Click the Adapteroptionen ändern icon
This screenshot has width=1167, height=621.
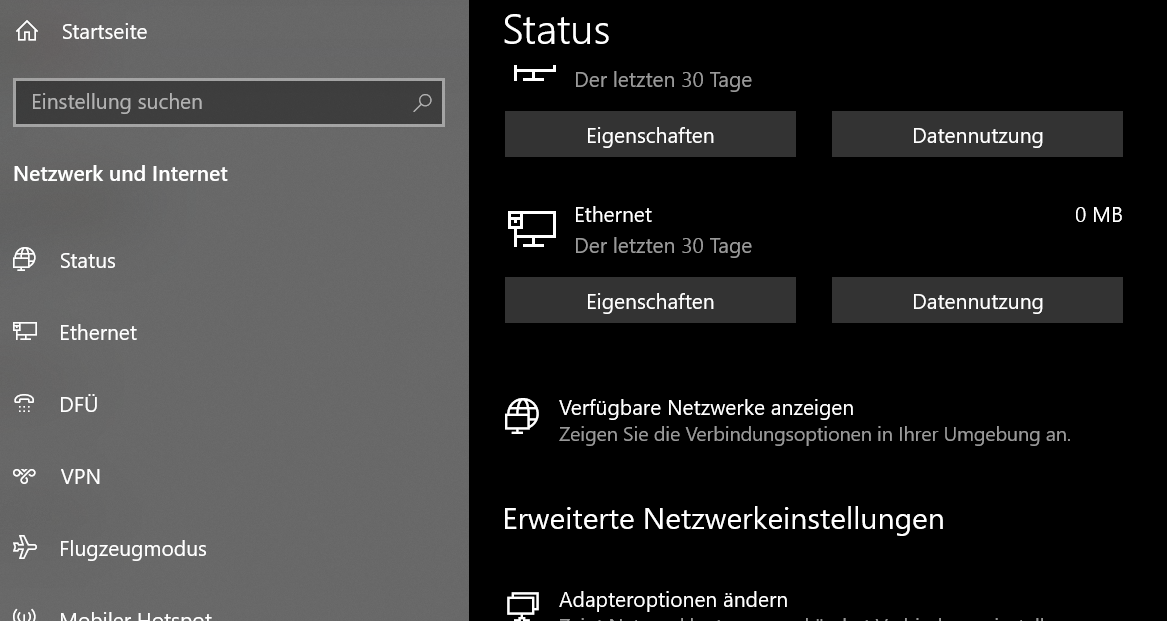(522, 604)
